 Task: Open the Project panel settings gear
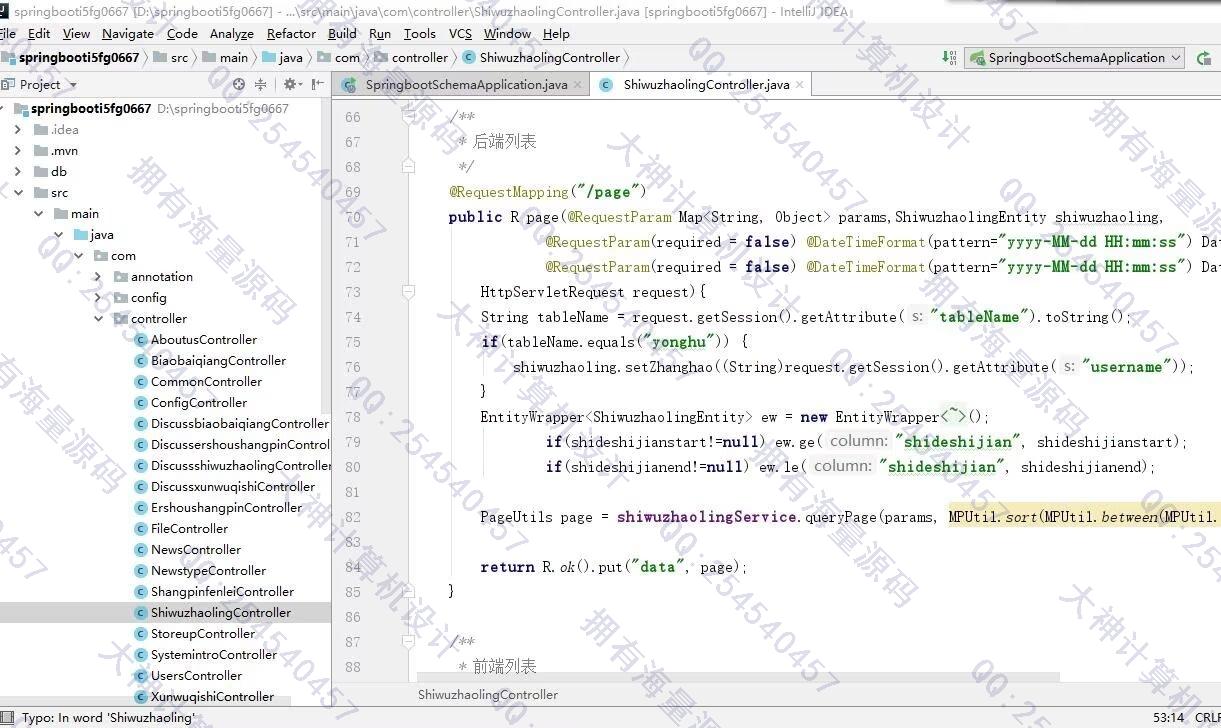point(291,84)
